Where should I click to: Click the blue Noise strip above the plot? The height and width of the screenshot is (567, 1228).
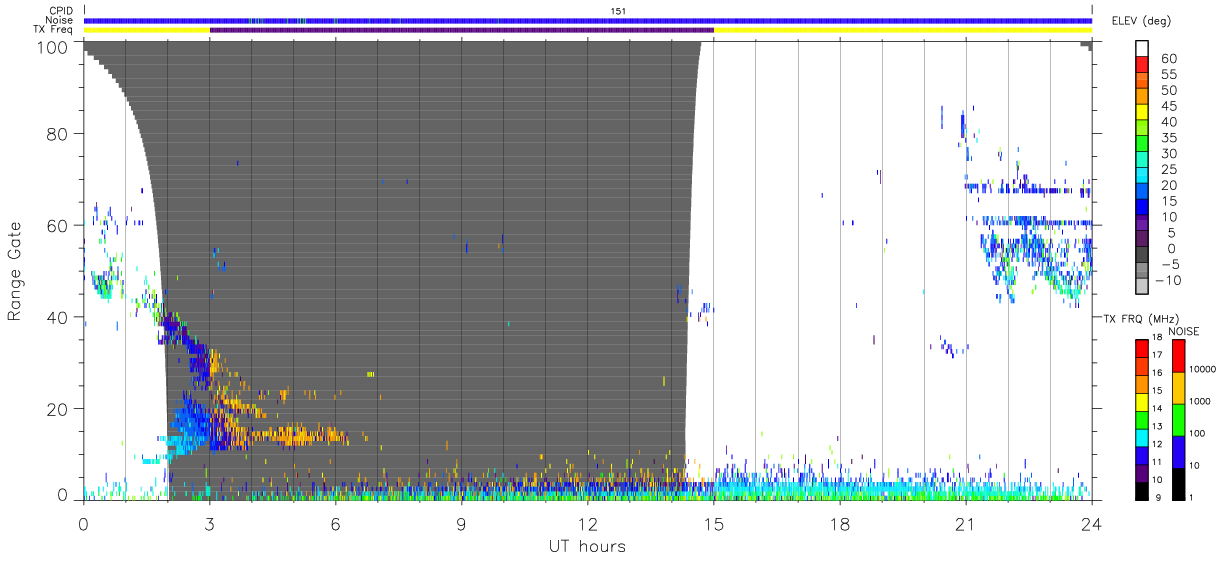[588, 20]
